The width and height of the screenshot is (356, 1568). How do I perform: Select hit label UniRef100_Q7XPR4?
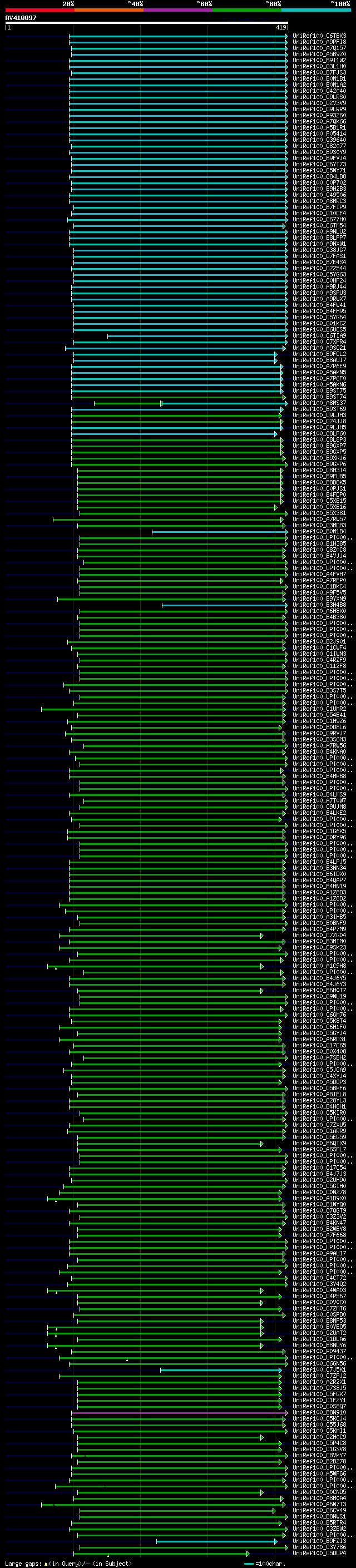point(319,342)
